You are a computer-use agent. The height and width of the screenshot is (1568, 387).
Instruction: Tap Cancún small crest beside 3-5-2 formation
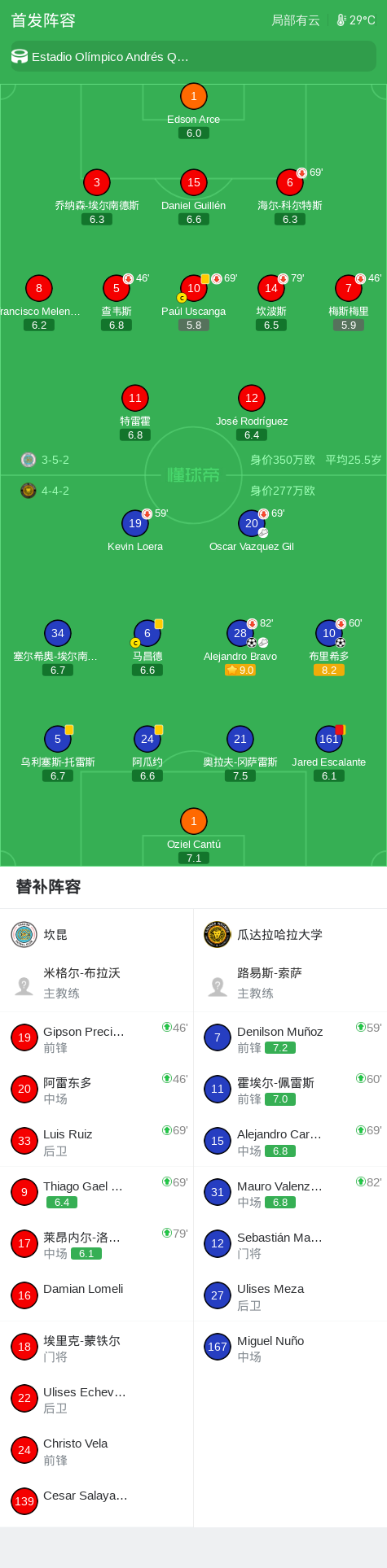click(29, 460)
